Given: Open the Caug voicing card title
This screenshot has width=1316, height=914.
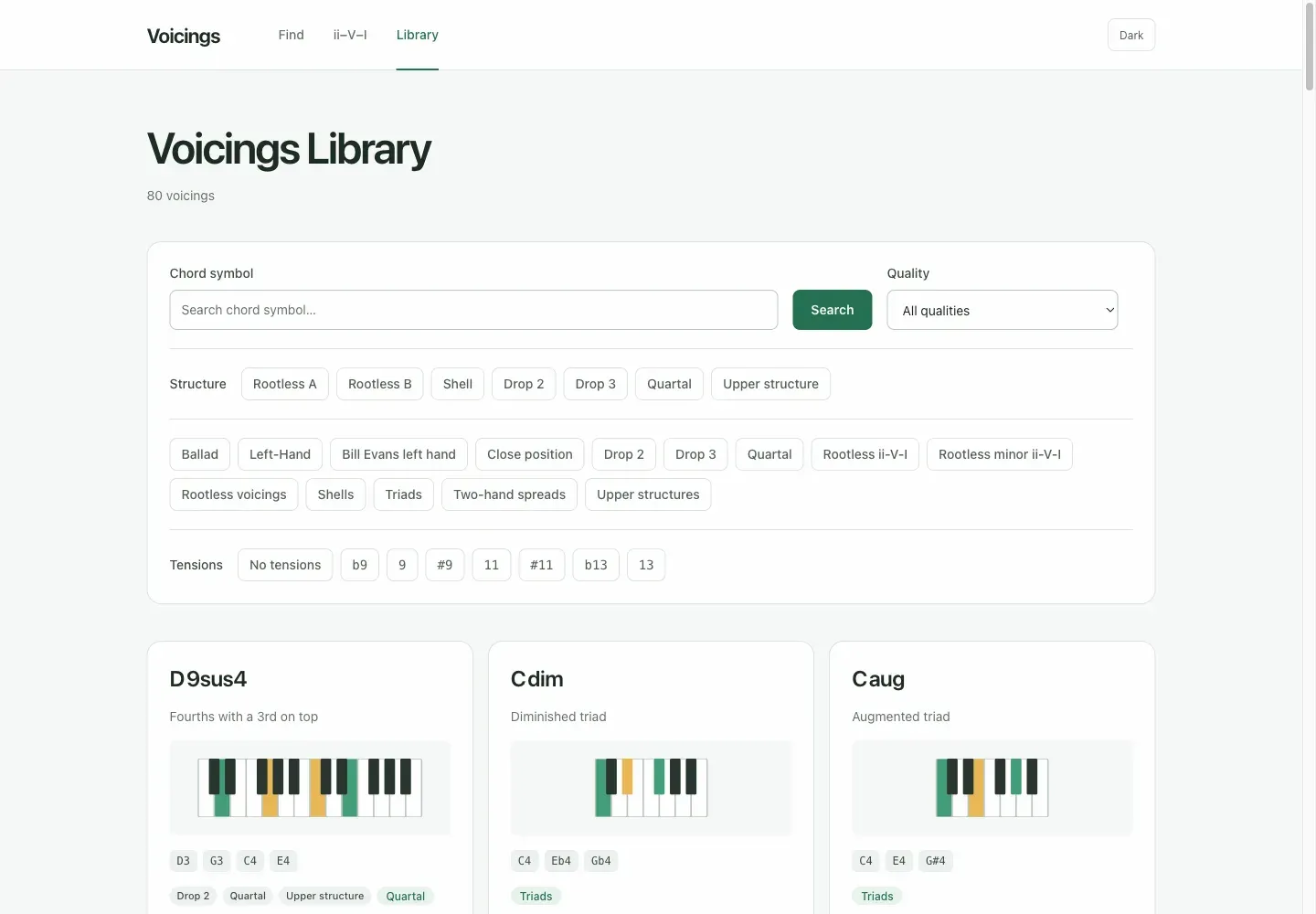Looking at the screenshot, I should (x=878, y=679).
